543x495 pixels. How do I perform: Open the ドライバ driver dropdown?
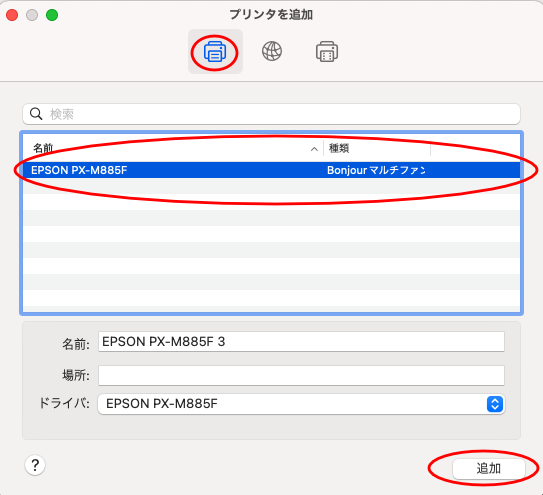pos(301,404)
